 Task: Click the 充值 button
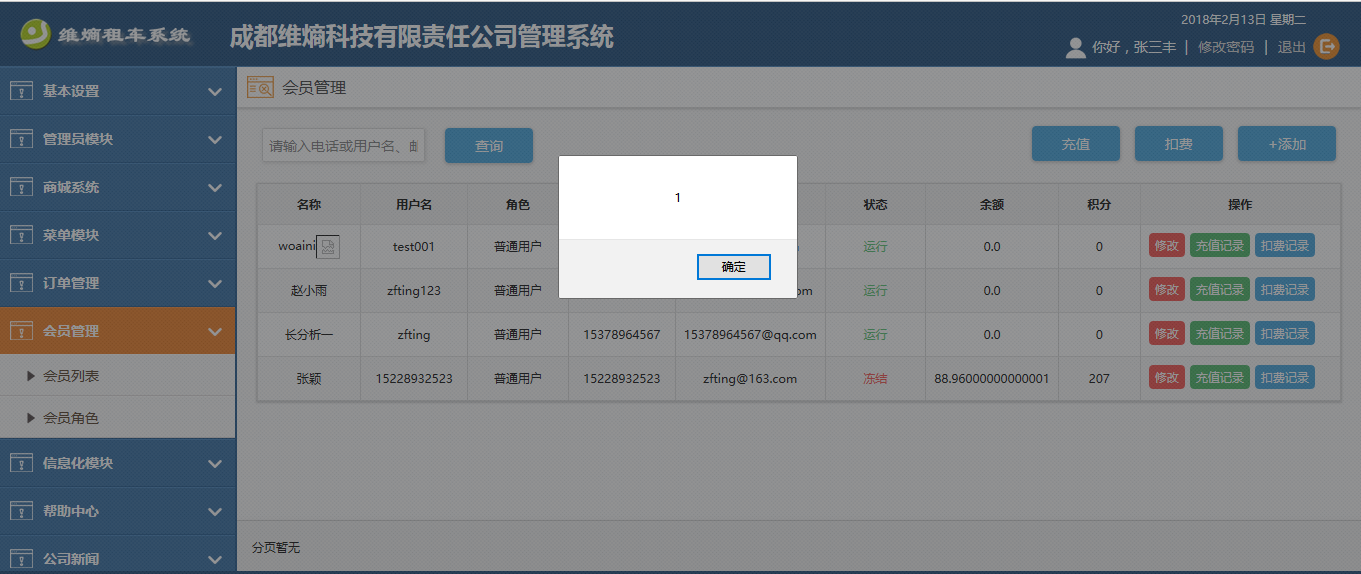click(x=1076, y=144)
